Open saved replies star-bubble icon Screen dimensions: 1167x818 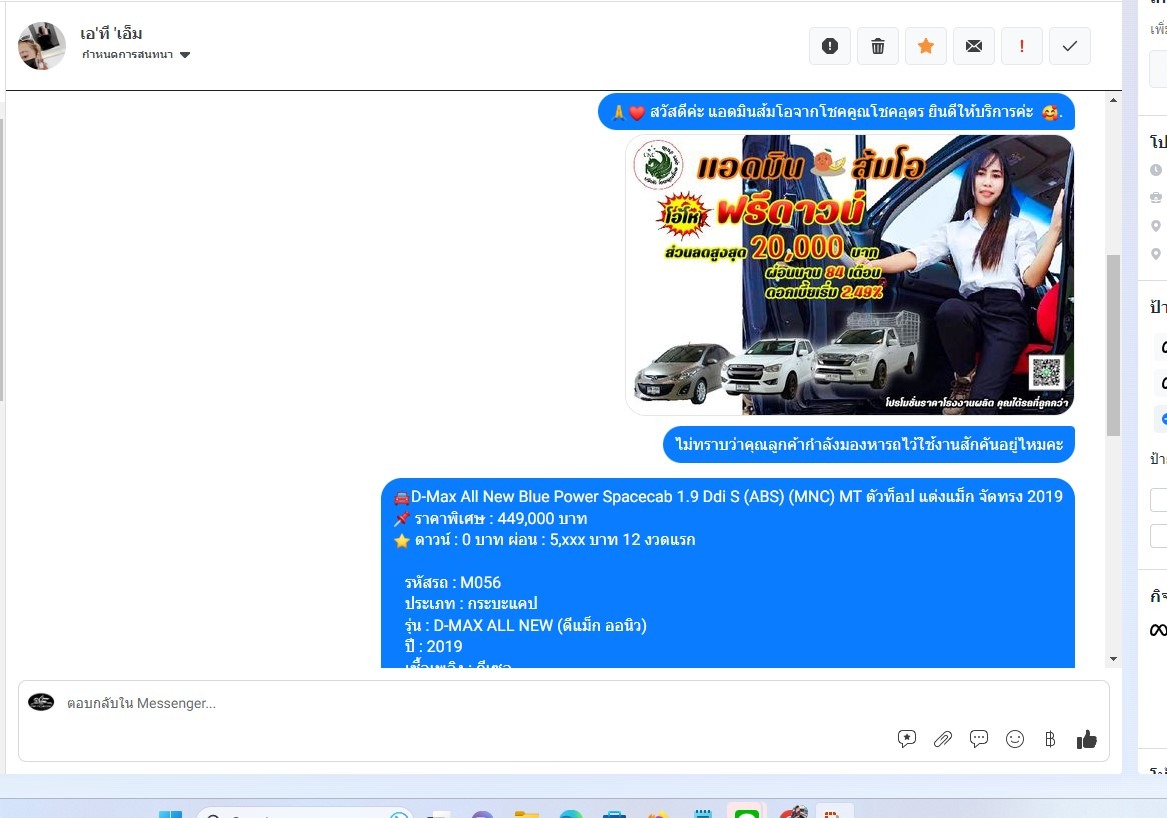[x=907, y=738]
